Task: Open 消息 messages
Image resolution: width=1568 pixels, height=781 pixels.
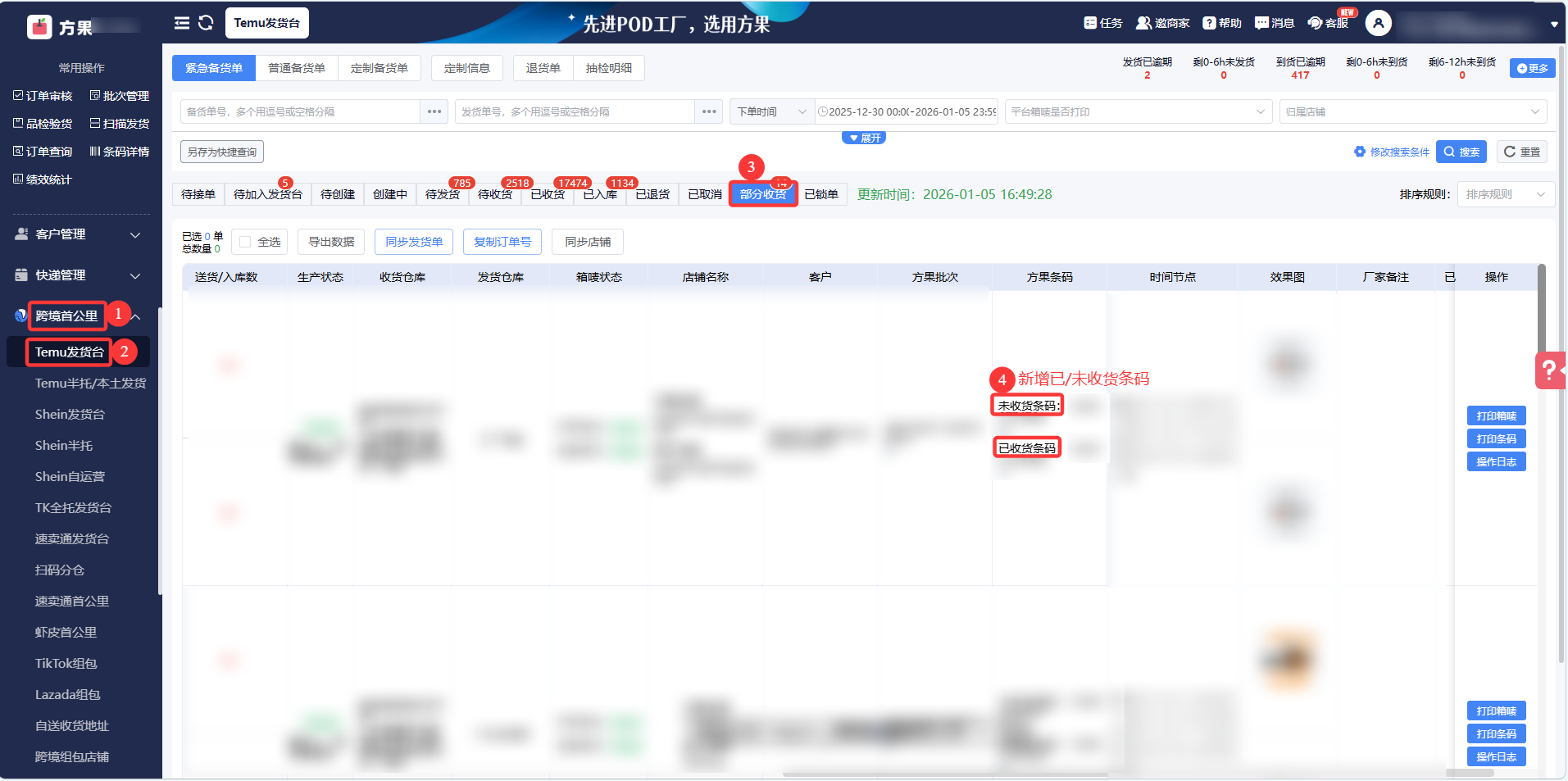Action: pos(1275,23)
